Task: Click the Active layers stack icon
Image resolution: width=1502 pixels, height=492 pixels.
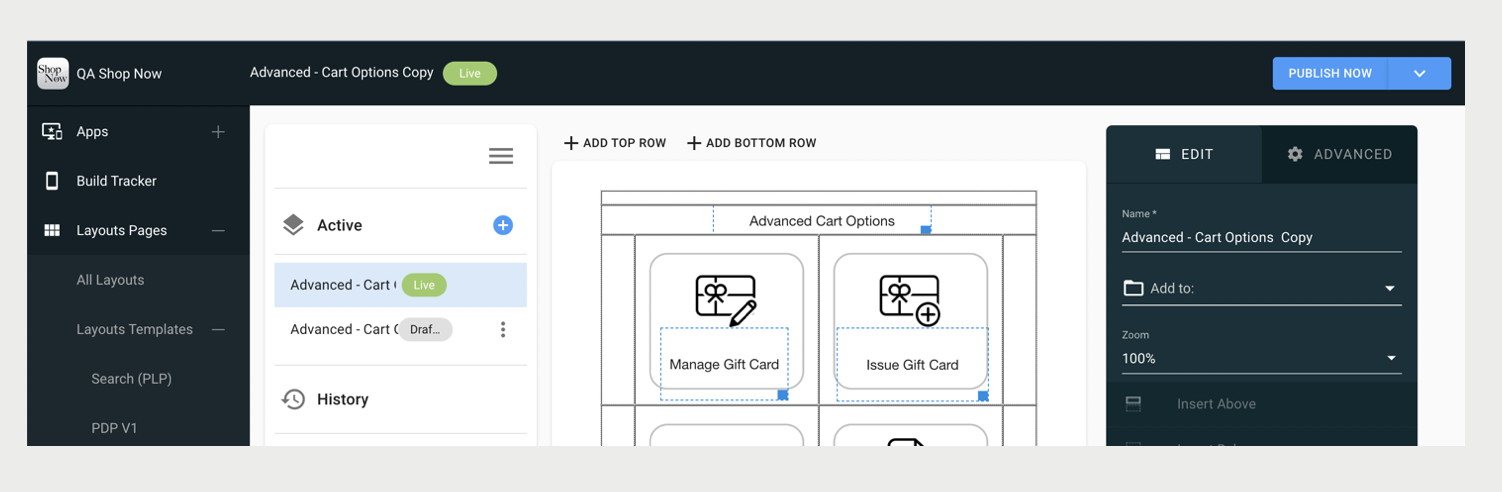Action: click(x=293, y=225)
